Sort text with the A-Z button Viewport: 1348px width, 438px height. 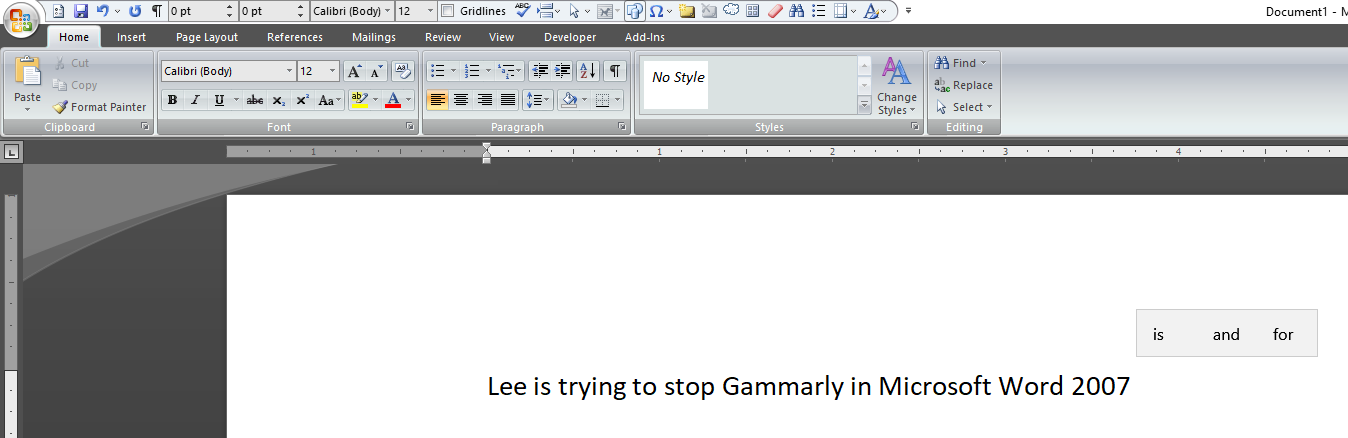(x=588, y=71)
